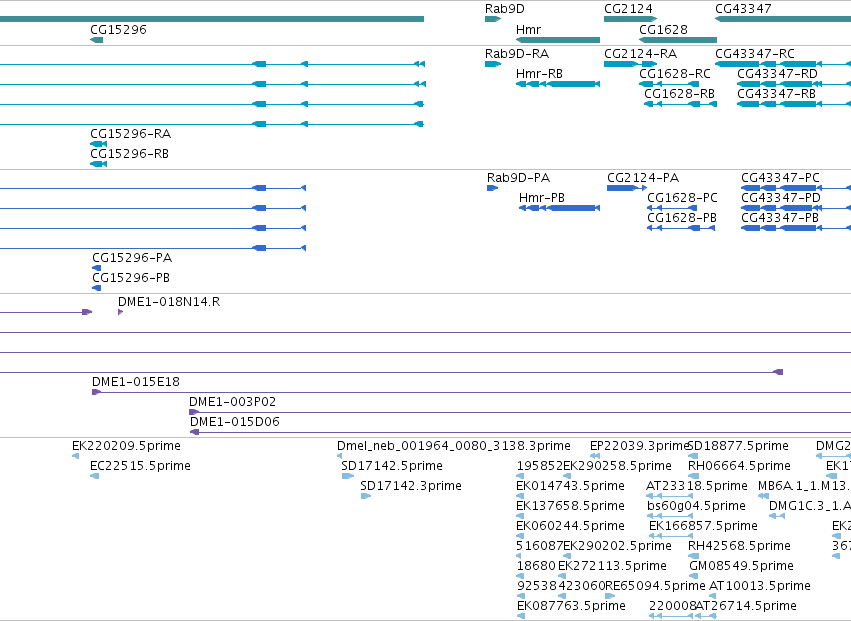This screenshot has height=621, width=851.
Task: Click the CG2124 gene label
Action: pyautogui.click(x=628, y=9)
